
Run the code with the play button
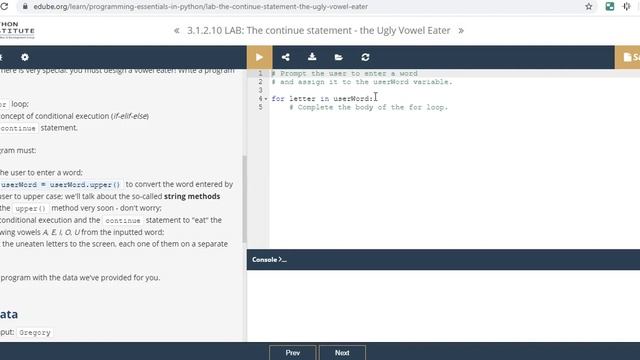(259, 57)
